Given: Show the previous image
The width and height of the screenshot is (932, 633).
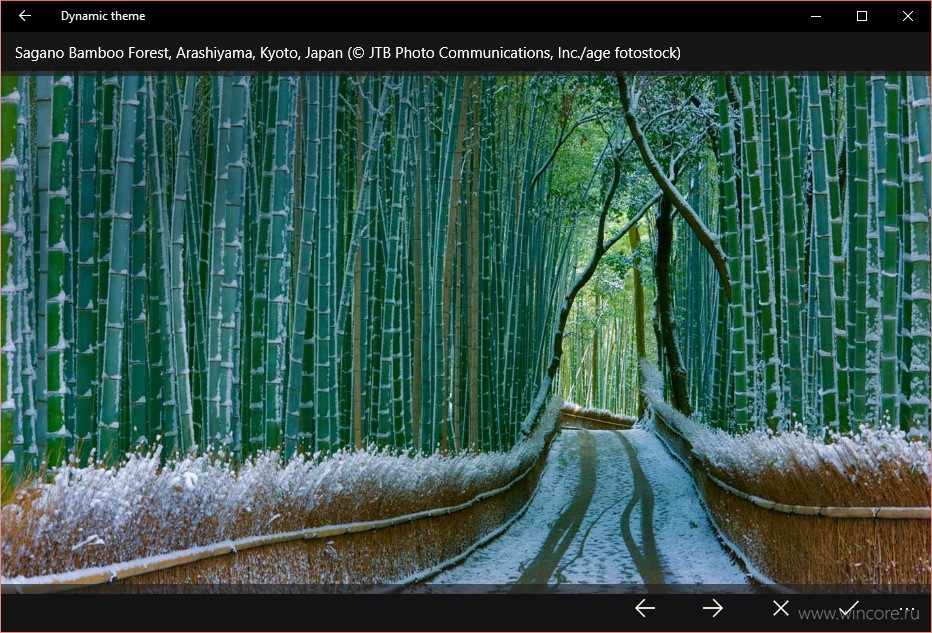Looking at the screenshot, I should click(x=645, y=608).
